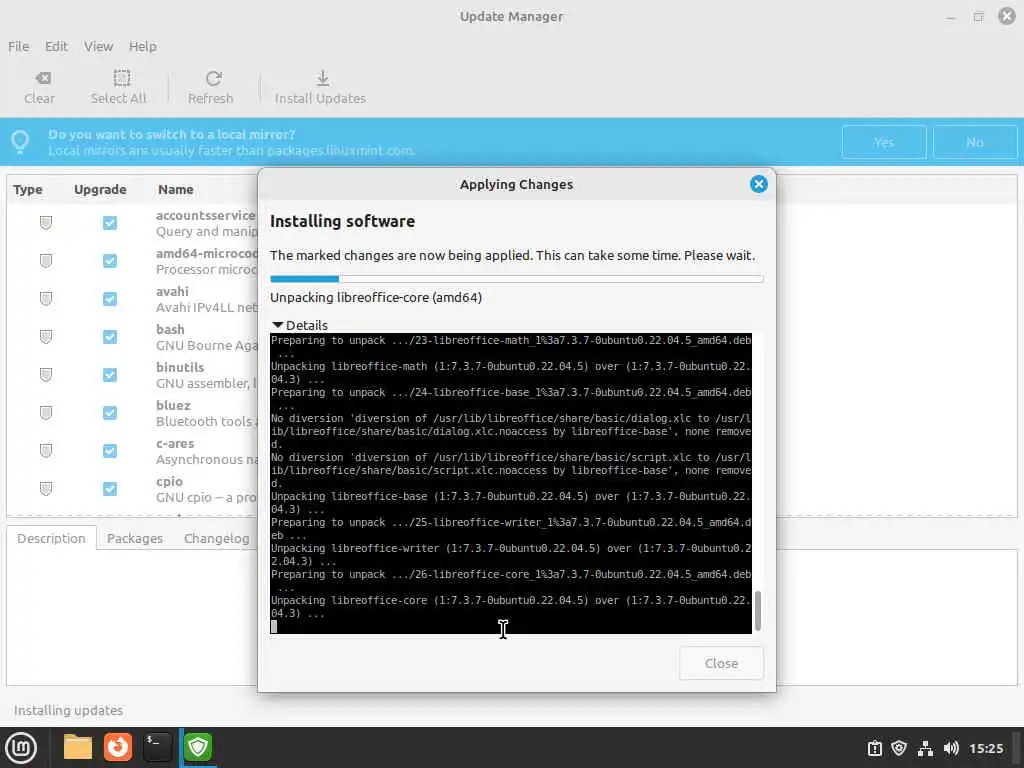The image size is (1024, 768).
Task: Sort by the Name column header
Action: click(x=176, y=189)
